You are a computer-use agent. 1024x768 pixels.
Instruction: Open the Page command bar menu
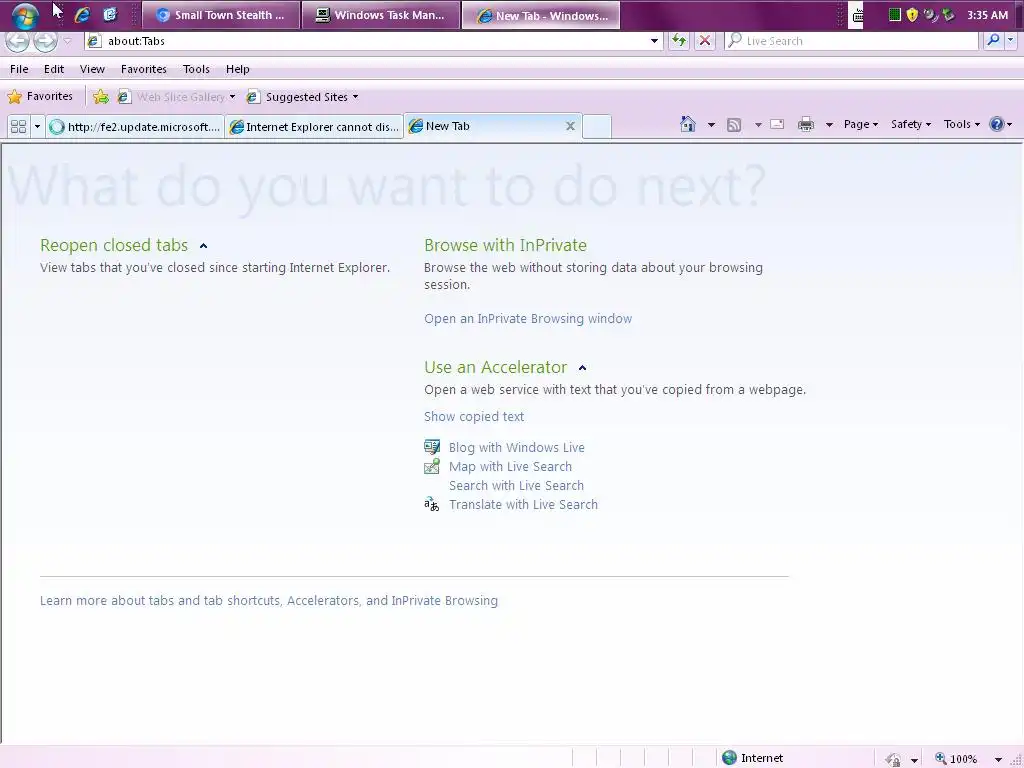coord(861,124)
